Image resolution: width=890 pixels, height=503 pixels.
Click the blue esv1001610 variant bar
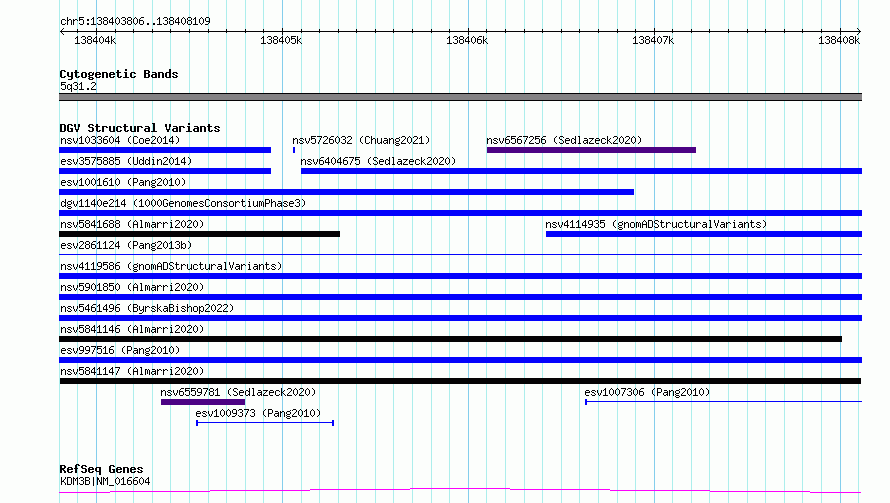point(346,192)
